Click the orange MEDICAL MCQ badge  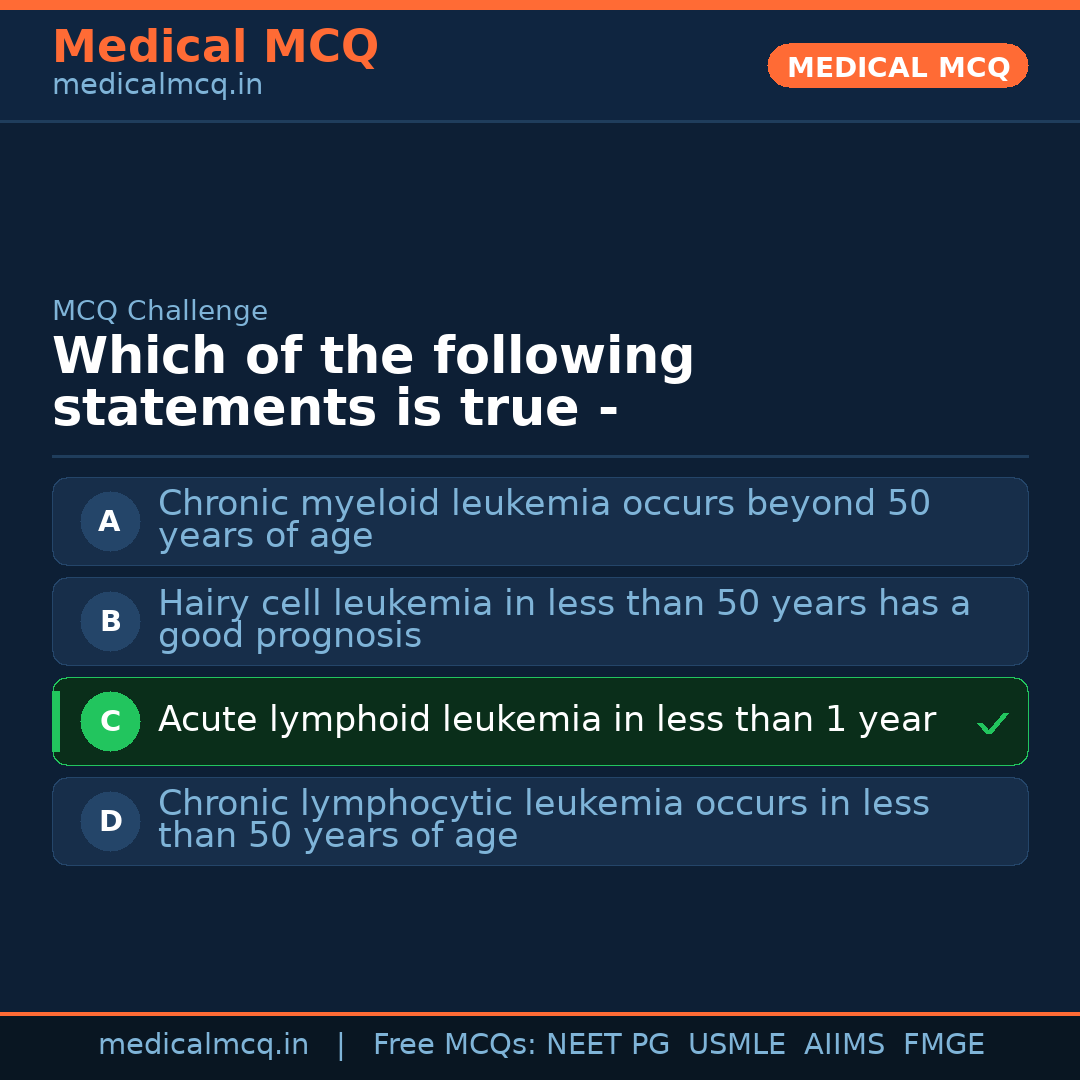pyautogui.click(x=897, y=66)
